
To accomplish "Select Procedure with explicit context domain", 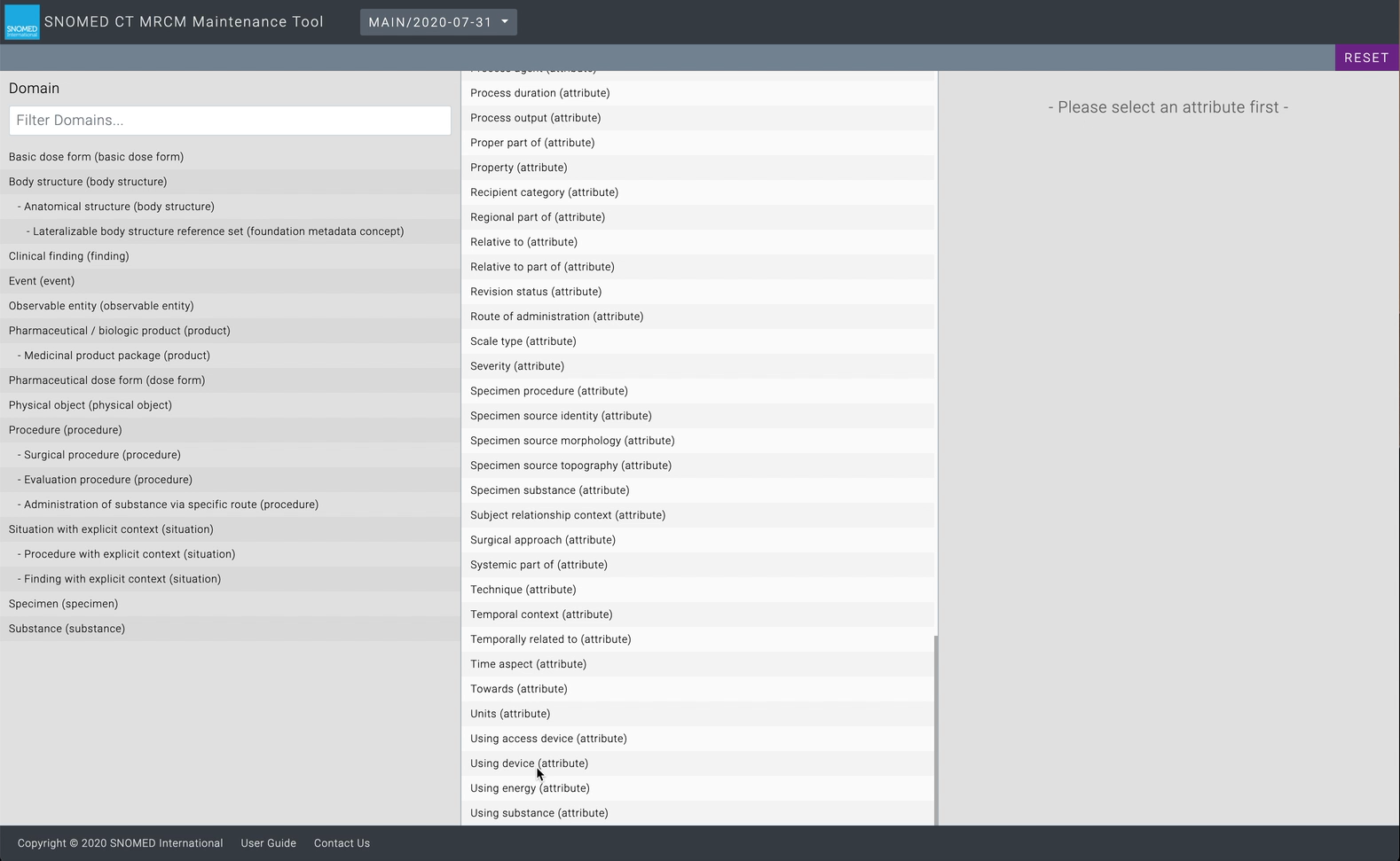I will pyautogui.click(x=230, y=554).
